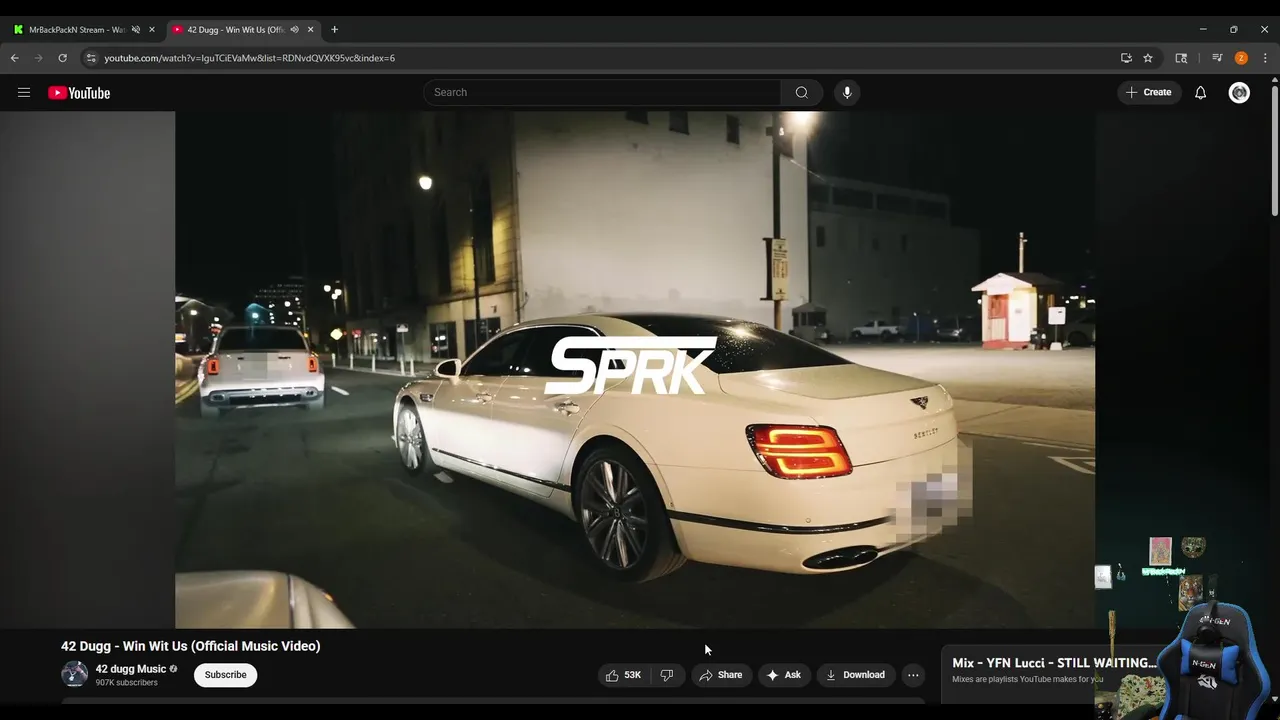Image resolution: width=1280 pixels, height=720 pixels.
Task: Click the scrollbar down arrow
Action: click(1274, 700)
